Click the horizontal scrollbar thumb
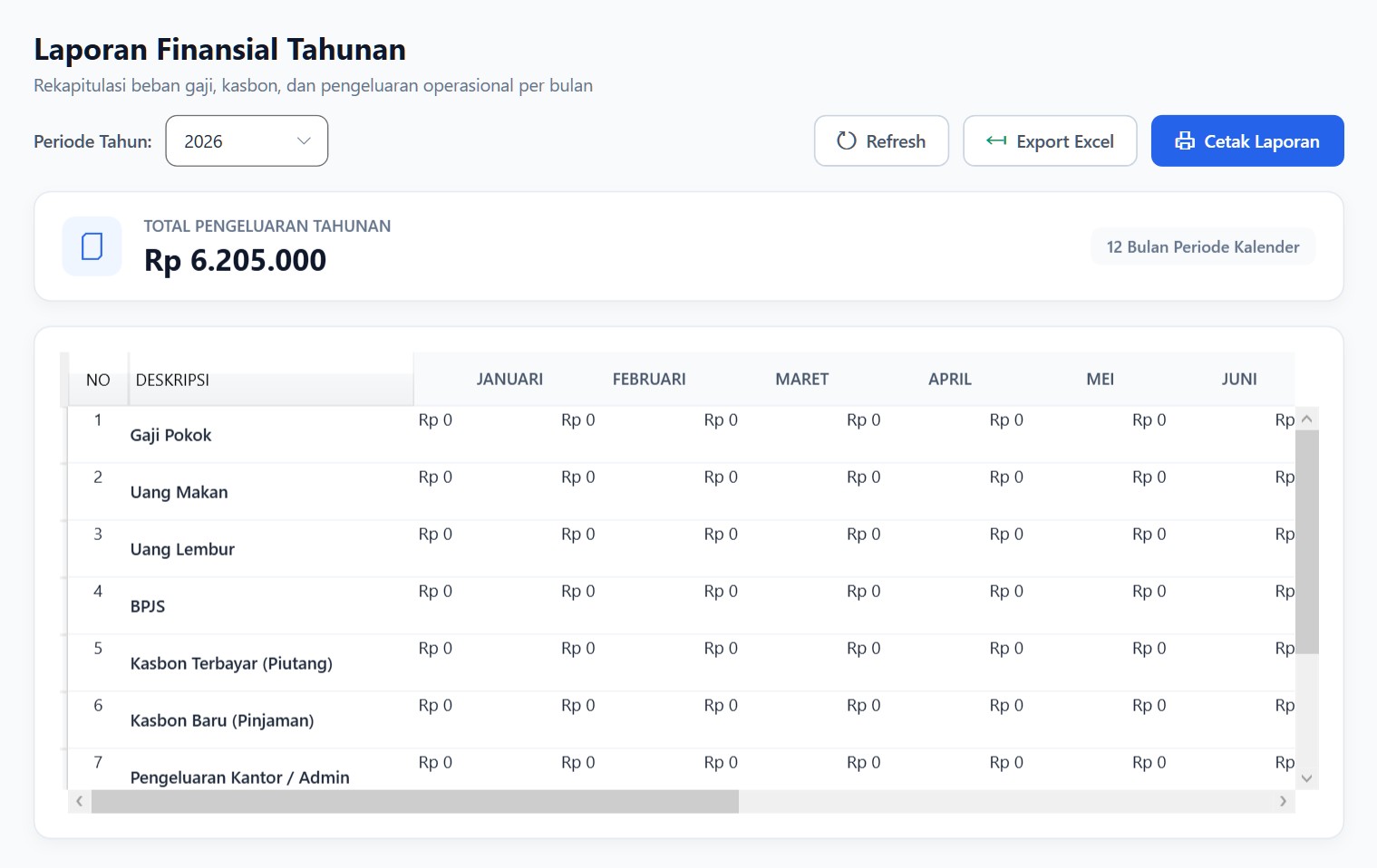1377x868 pixels. [415, 801]
